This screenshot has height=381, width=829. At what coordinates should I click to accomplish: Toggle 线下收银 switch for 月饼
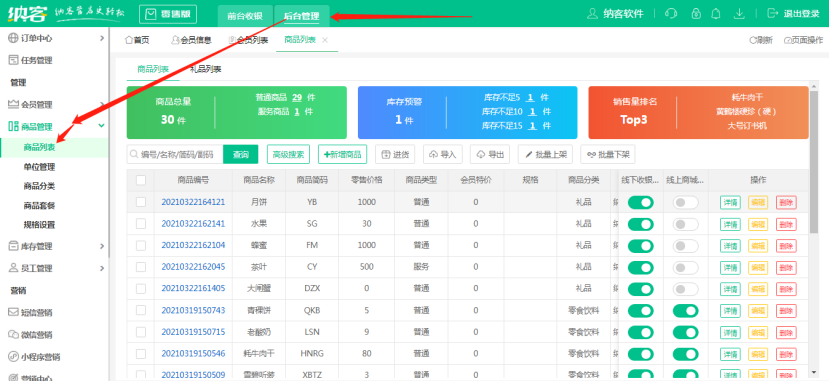click(640, 202)
